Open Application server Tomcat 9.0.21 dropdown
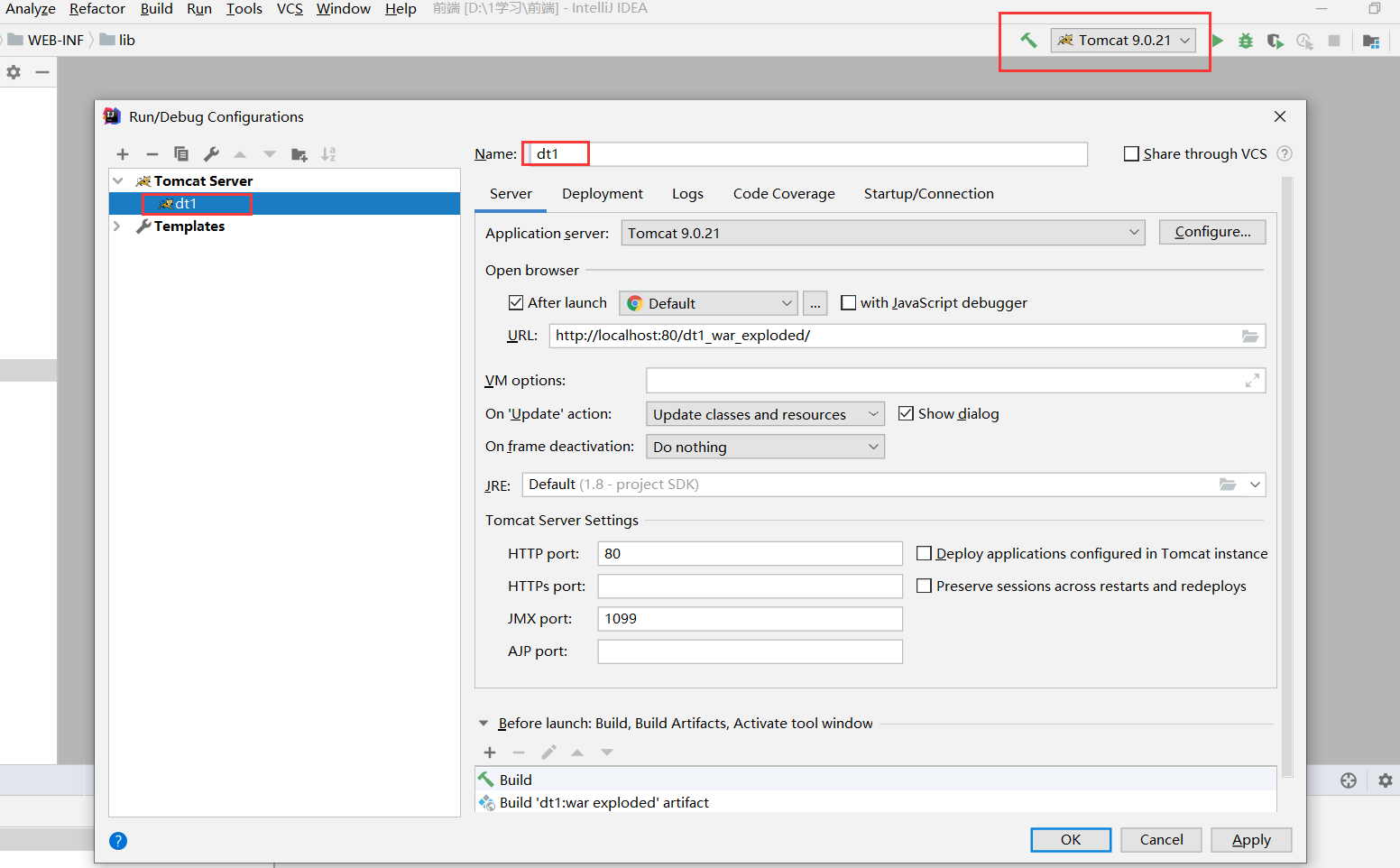Viewport: 1400px width, 868px height. 883,233
